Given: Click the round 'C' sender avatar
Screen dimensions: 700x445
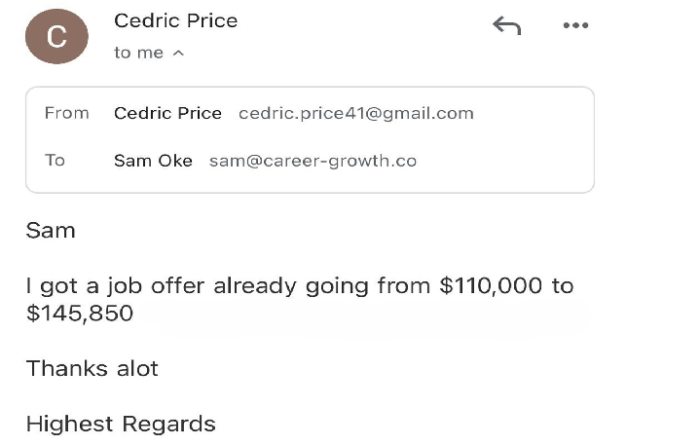Looking at the screenshot, I should [x=57, y=39].
